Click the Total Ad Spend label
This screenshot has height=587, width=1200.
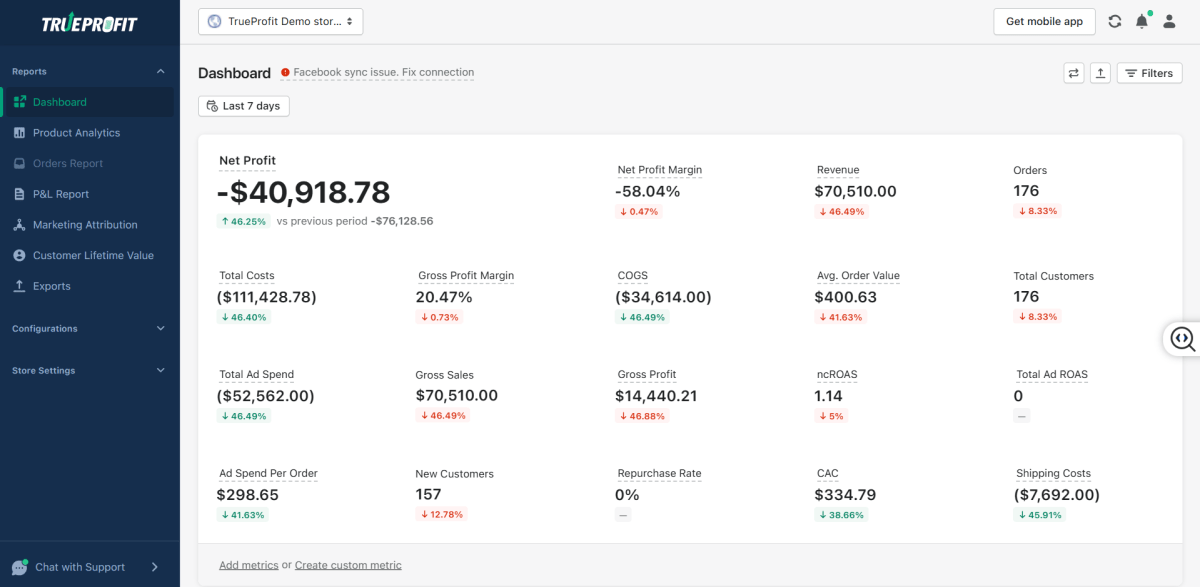pyautogui.click(x=257, y=375)
